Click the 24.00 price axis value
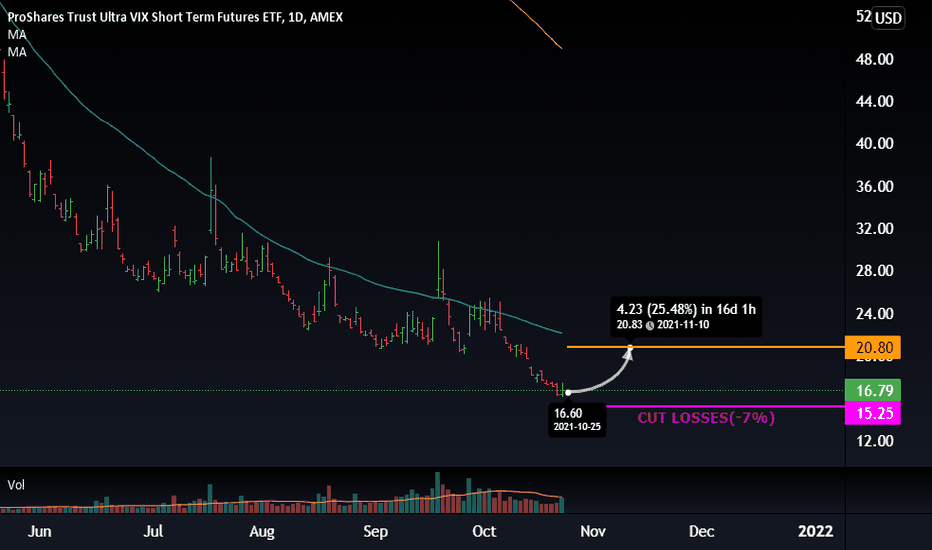Screen dimensions: 932x550 point(874,314)
